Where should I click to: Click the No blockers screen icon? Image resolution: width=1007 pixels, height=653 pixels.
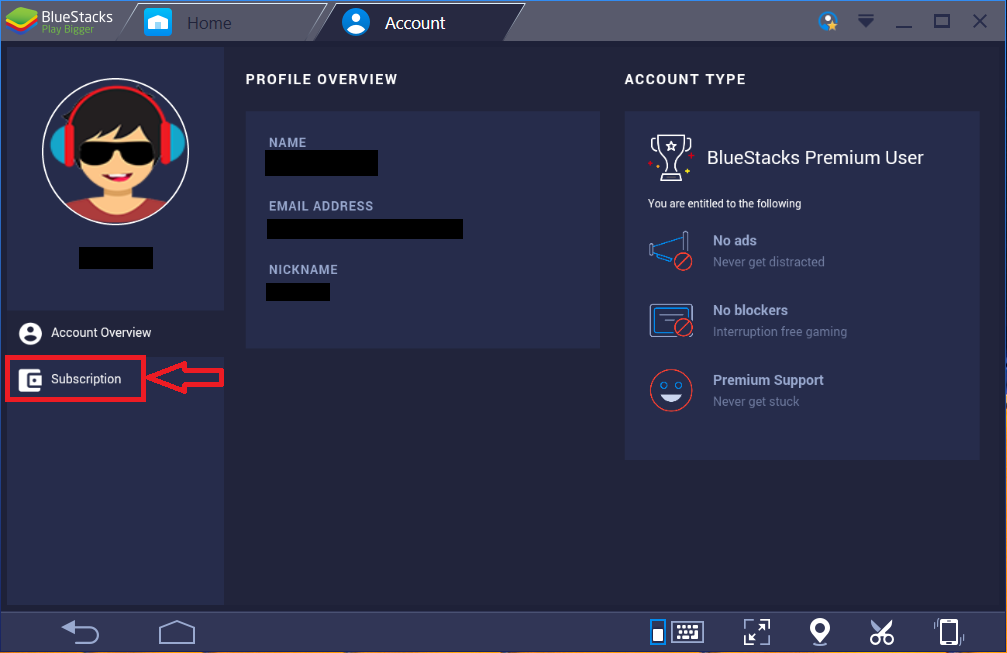click(x=671, y=320)
